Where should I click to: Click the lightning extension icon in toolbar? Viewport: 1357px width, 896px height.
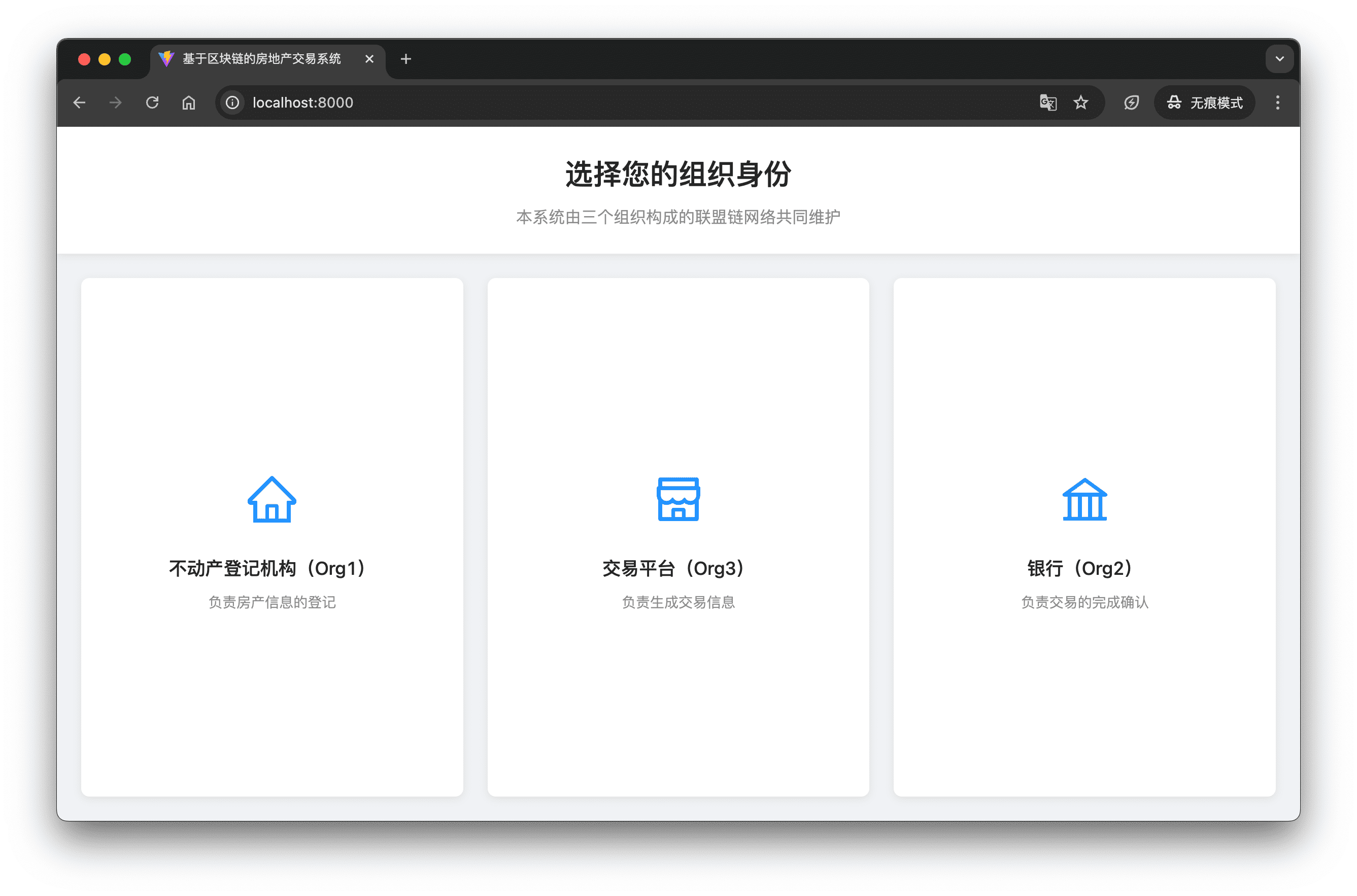tap(1131, 103)
